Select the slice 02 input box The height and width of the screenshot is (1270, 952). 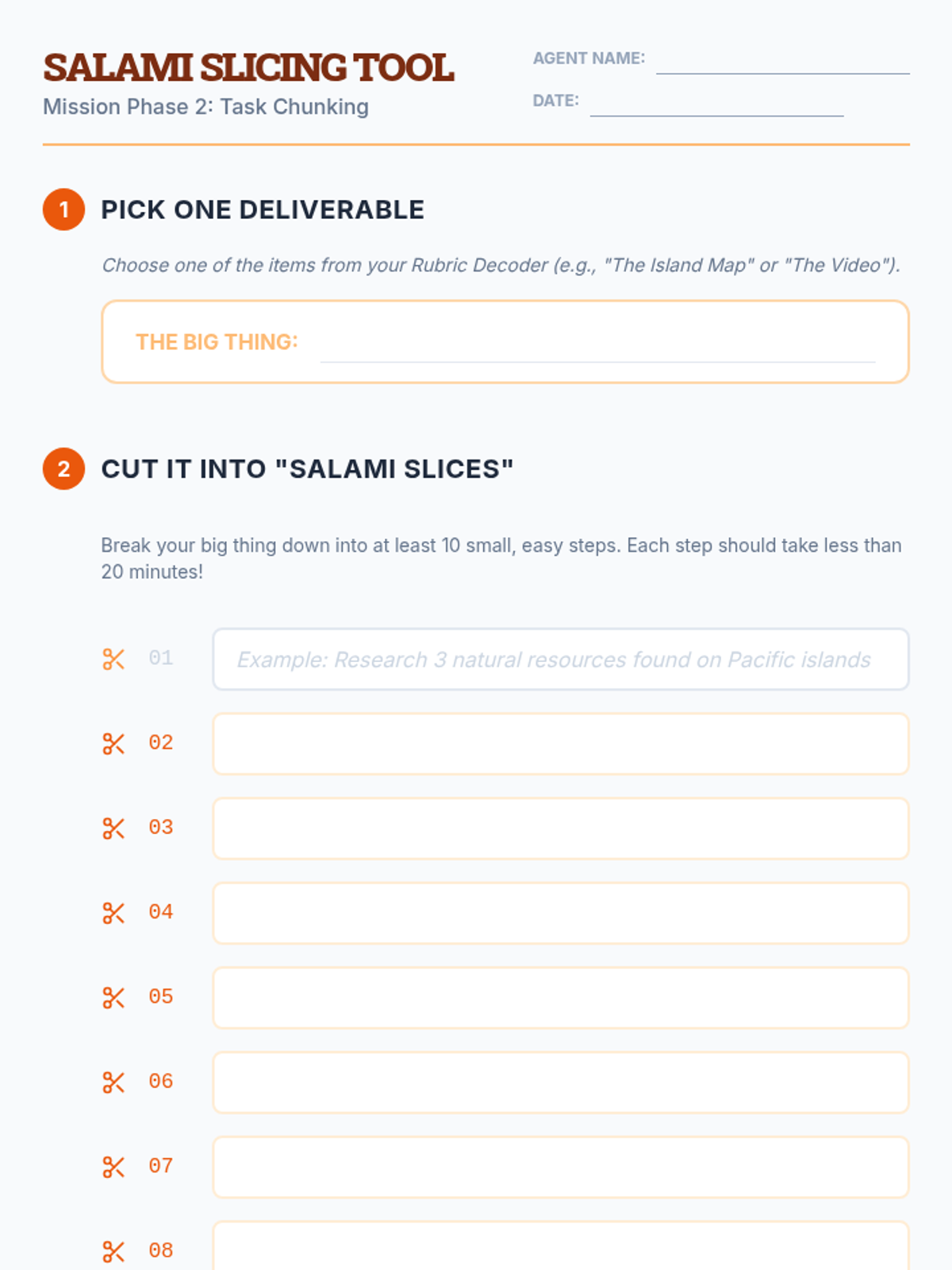click(560, 744)
